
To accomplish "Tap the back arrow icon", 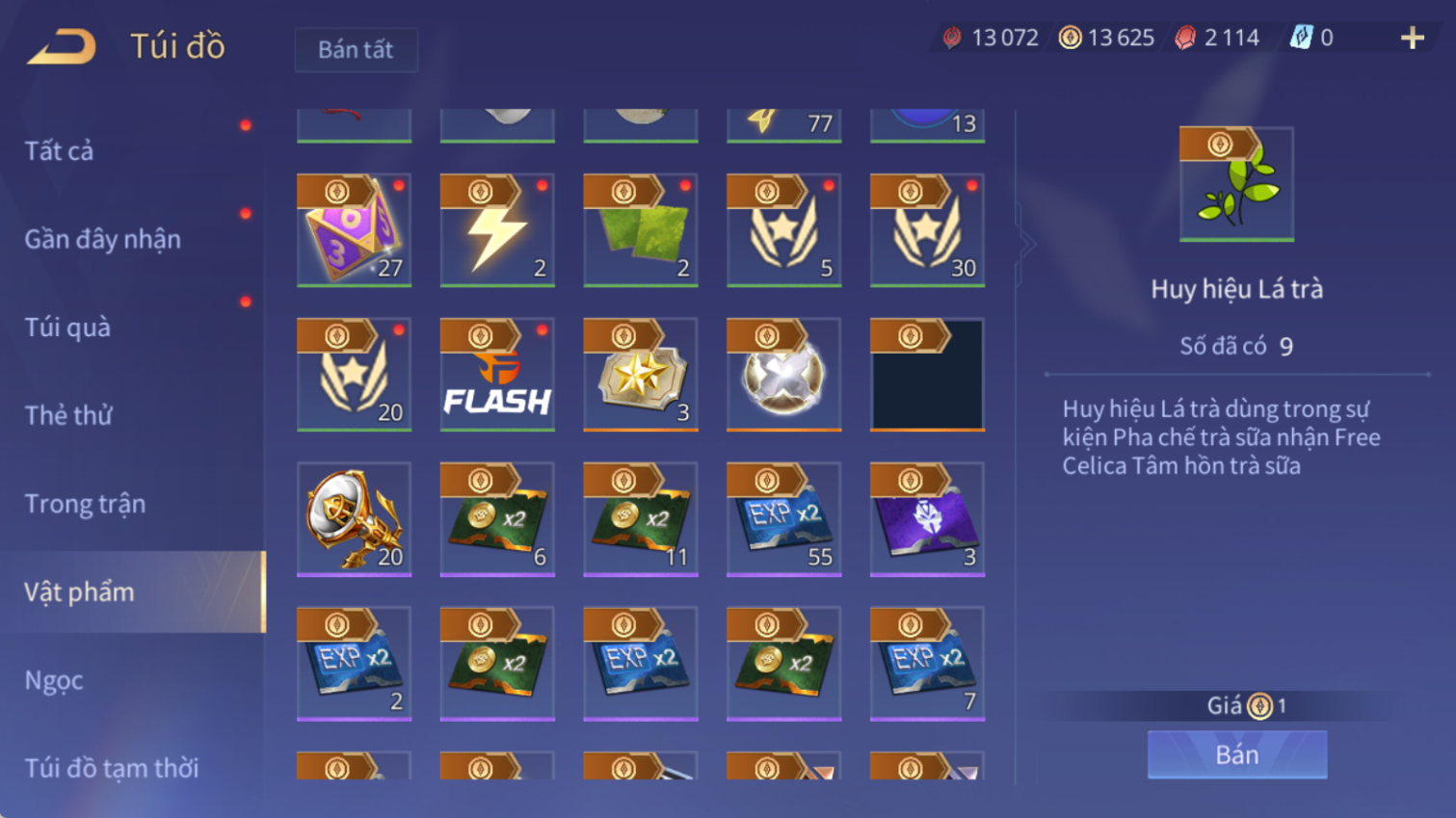I will [x=62, y=46].
